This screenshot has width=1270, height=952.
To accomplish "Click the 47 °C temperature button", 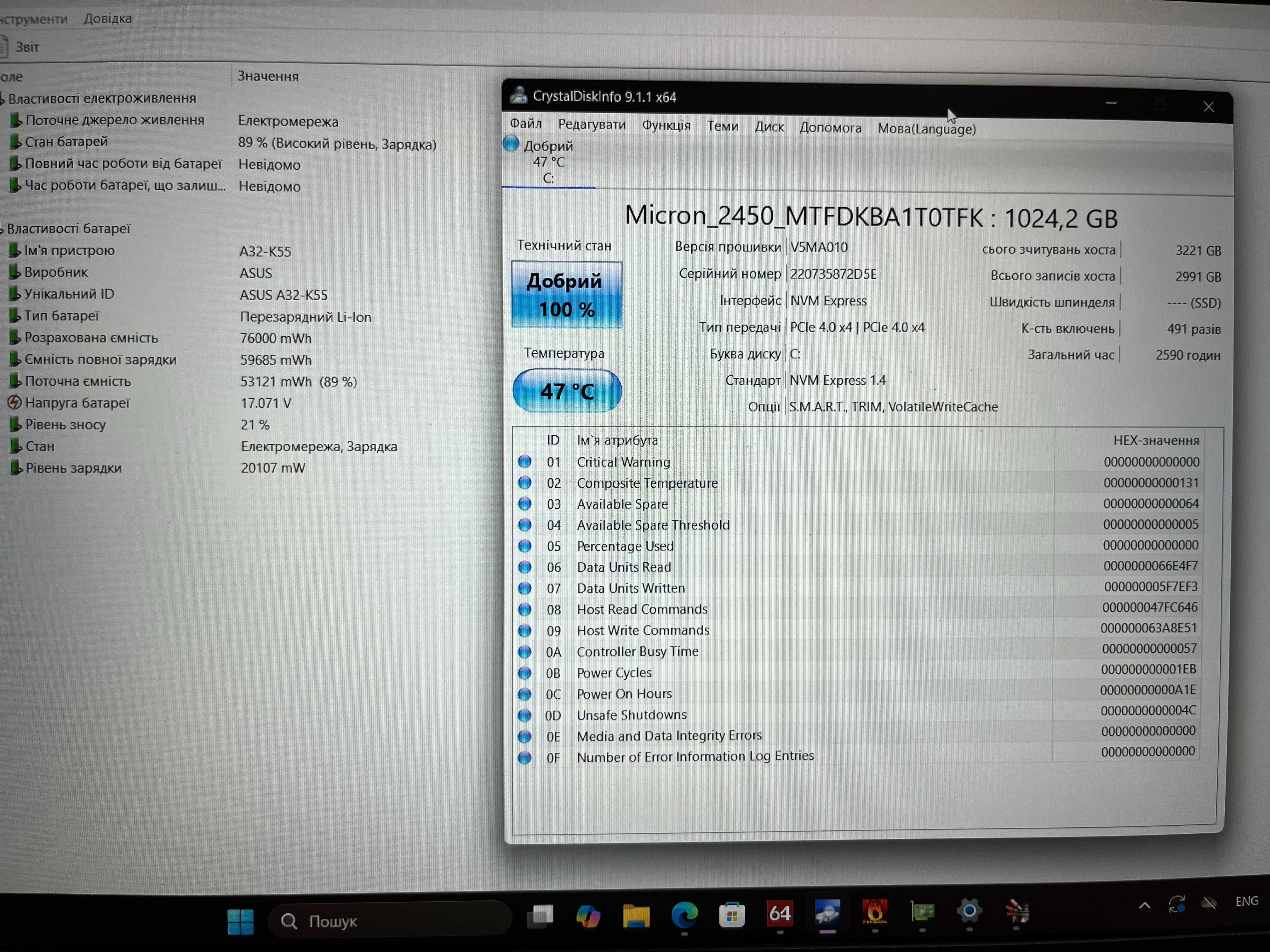I will click(x=567, y=391).
